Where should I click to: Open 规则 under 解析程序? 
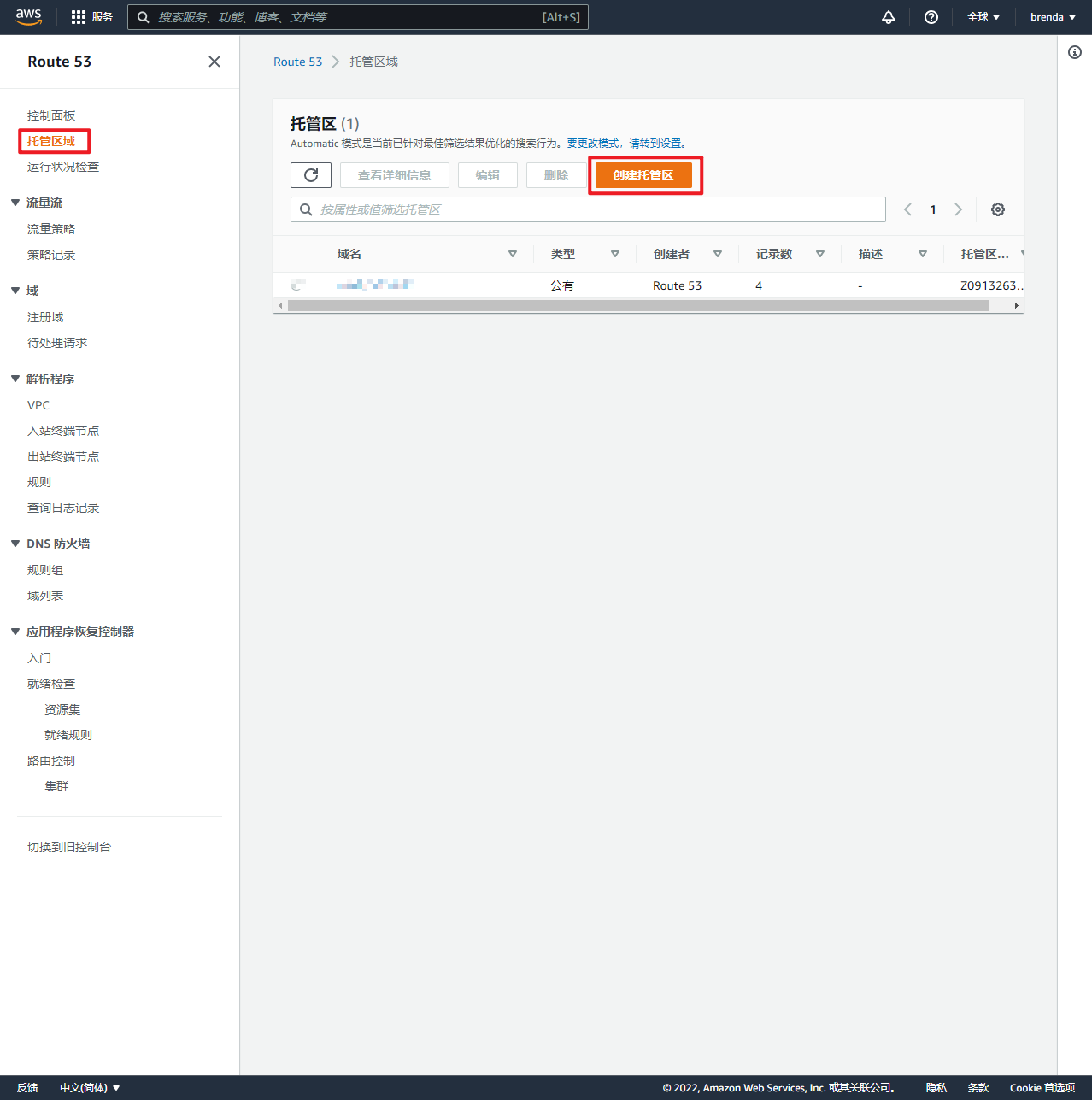click(x=39, y=482)
